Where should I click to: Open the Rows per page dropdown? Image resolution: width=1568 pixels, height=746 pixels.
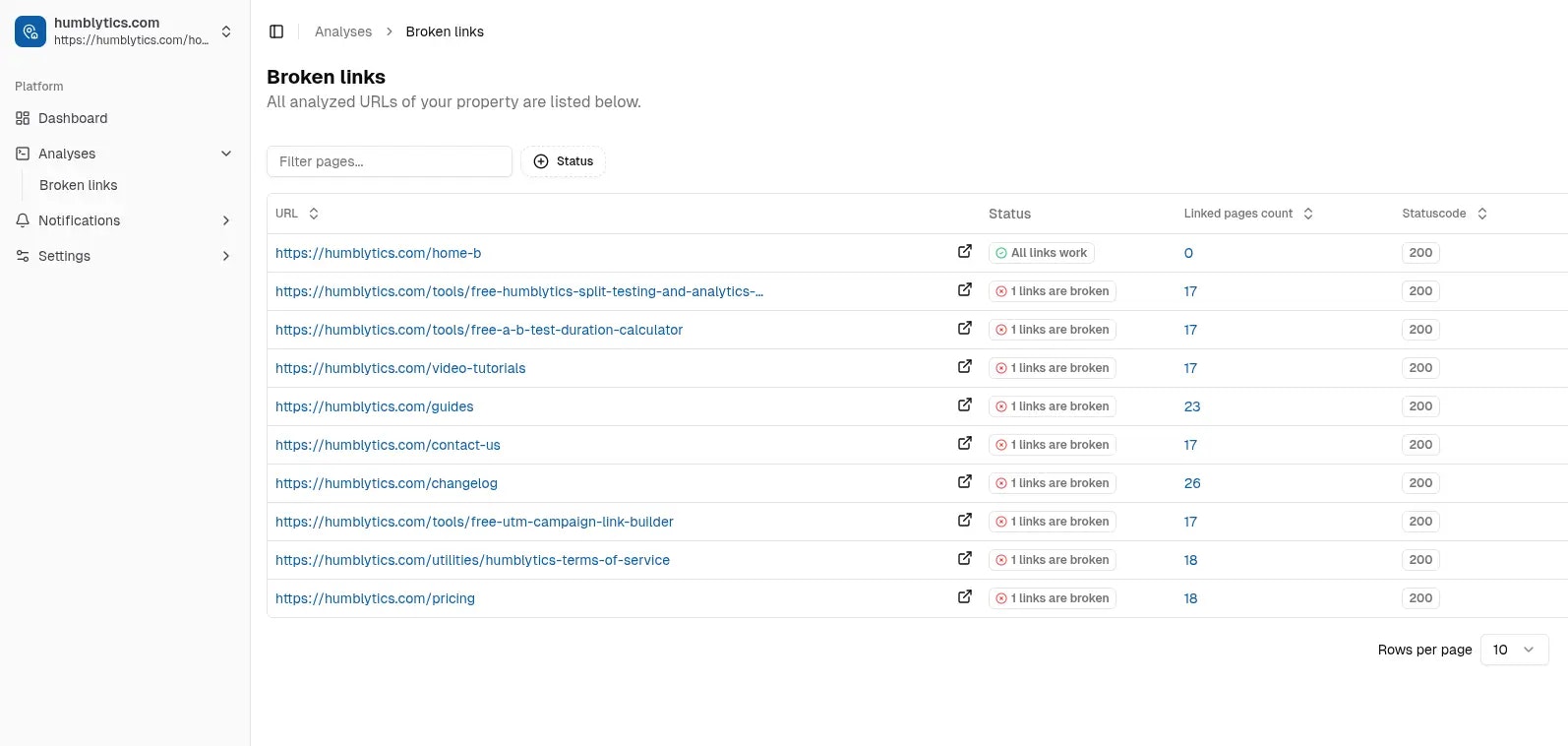click(1514, 650)
